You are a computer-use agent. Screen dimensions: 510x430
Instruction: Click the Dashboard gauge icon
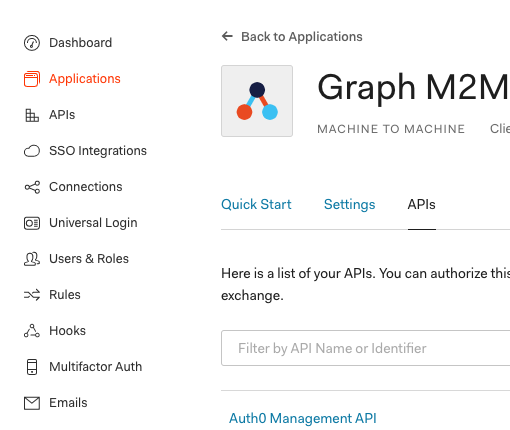click(32, 43)
